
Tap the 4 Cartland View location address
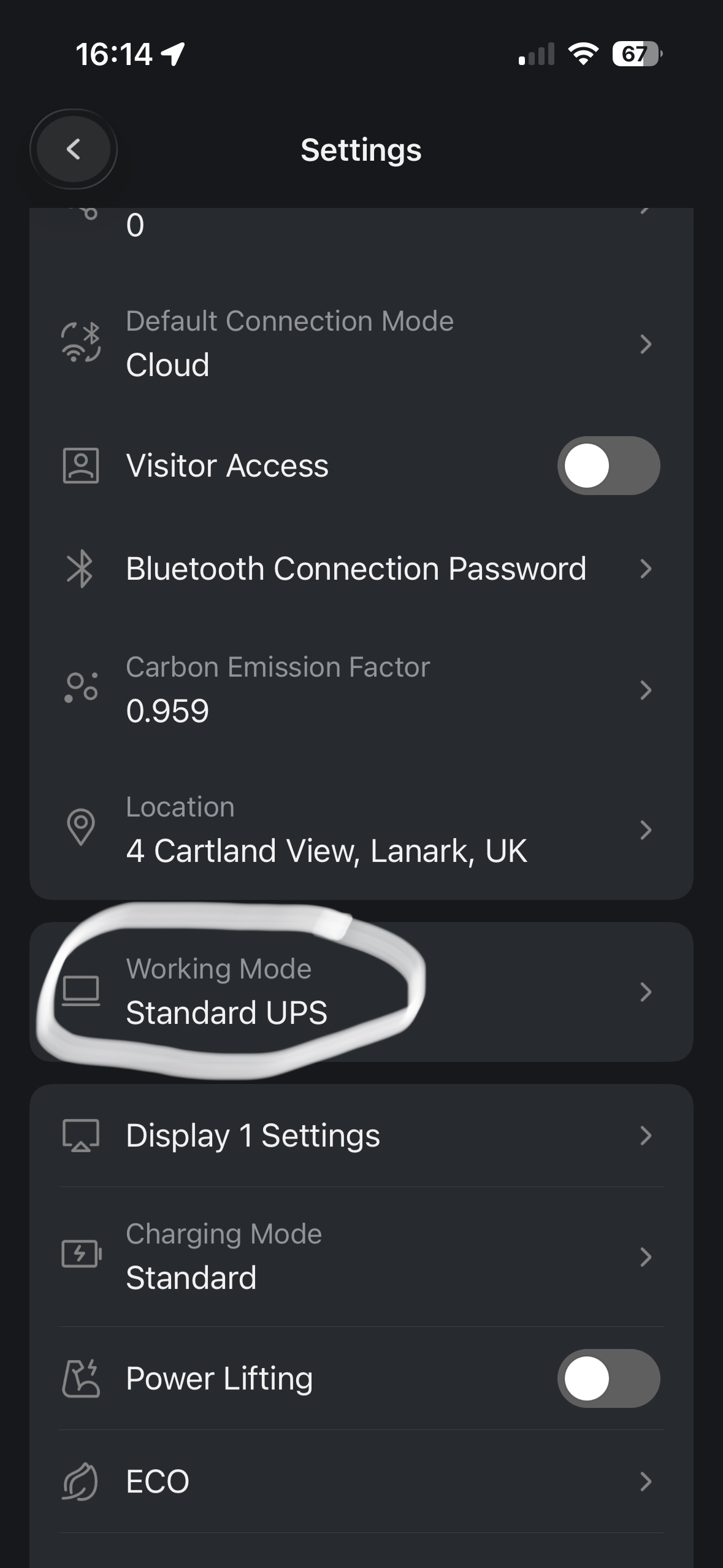pyautogui.click(x=326, y=851)
